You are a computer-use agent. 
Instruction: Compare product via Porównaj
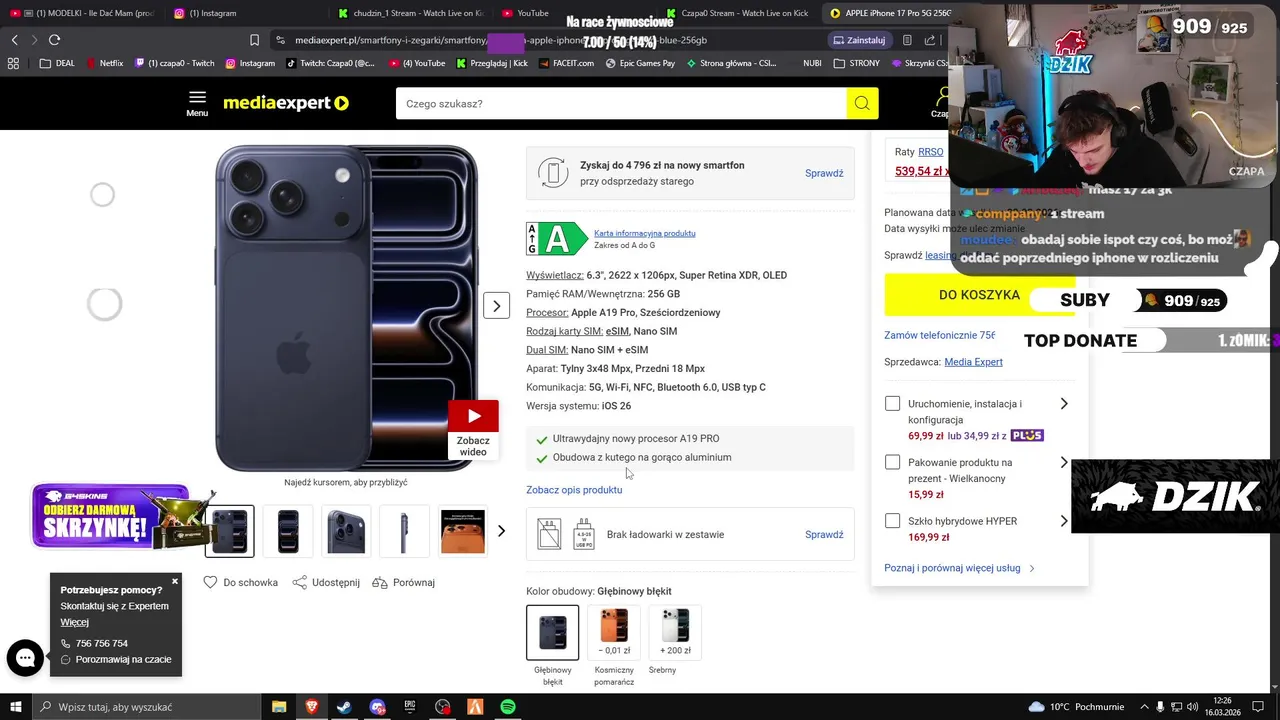click(x=403, y=582)
